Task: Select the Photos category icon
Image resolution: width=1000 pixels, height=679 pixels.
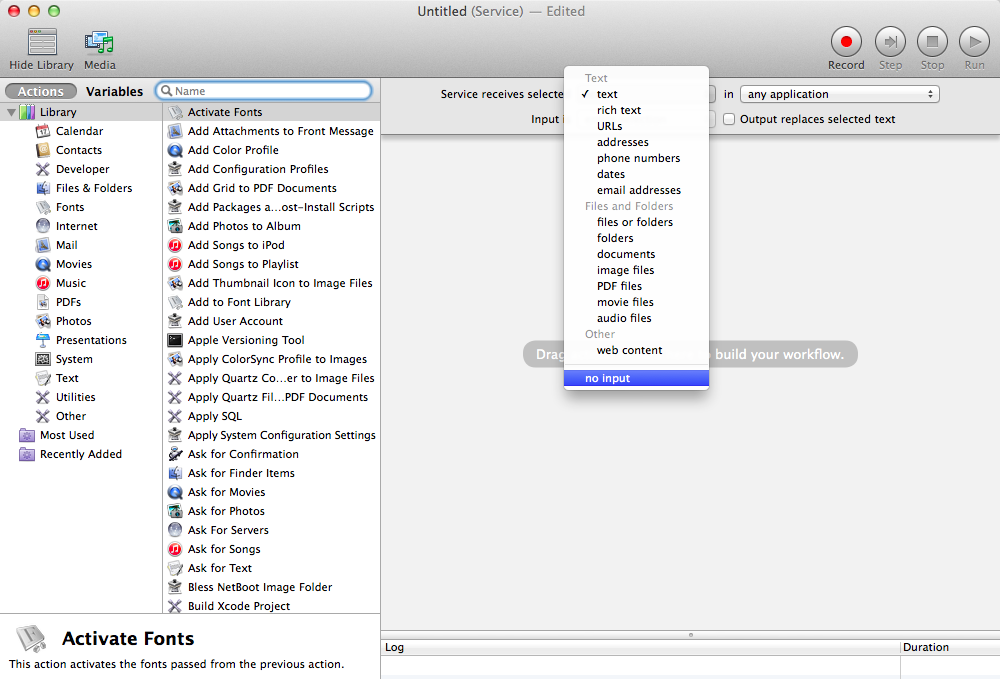Action: pos(43,321)
